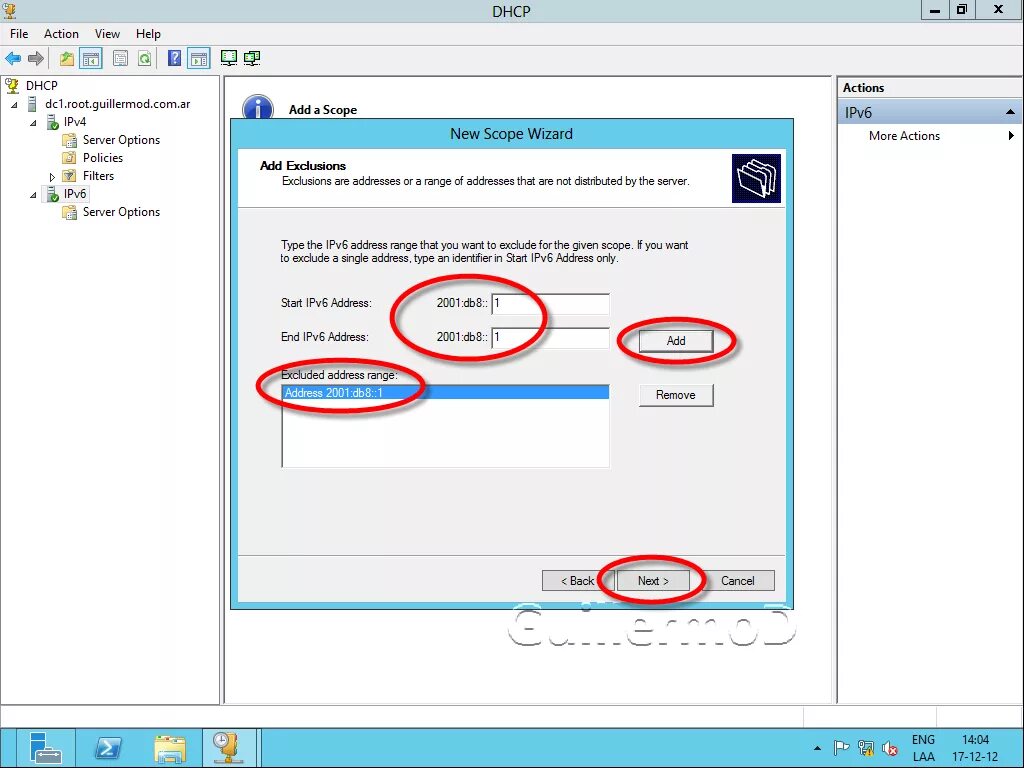The image size is (1024, 768).
Task: Click the Policies folder icon
Action: 69,158
